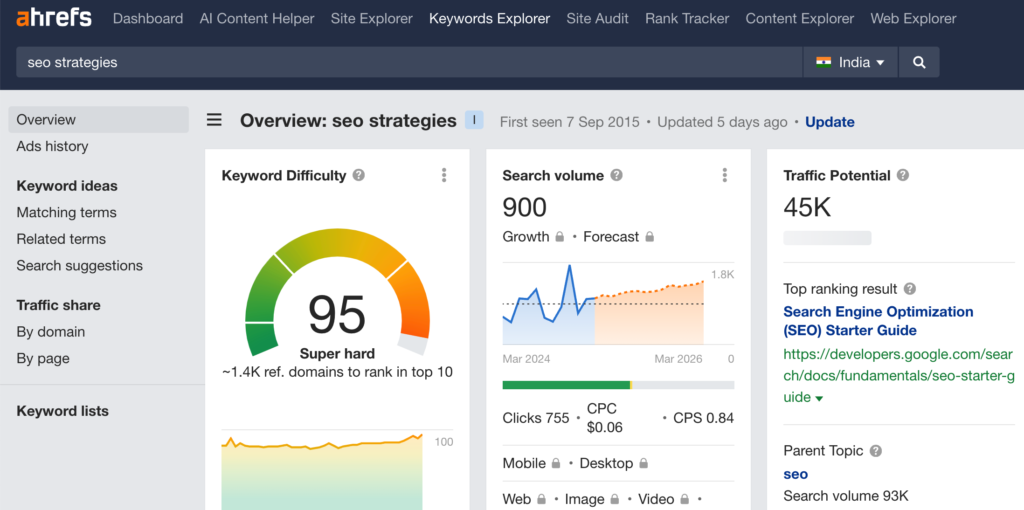This screenshot has width=1024, height=510.
Task: Open Search suggestions in sidebar
Action: 80,266
